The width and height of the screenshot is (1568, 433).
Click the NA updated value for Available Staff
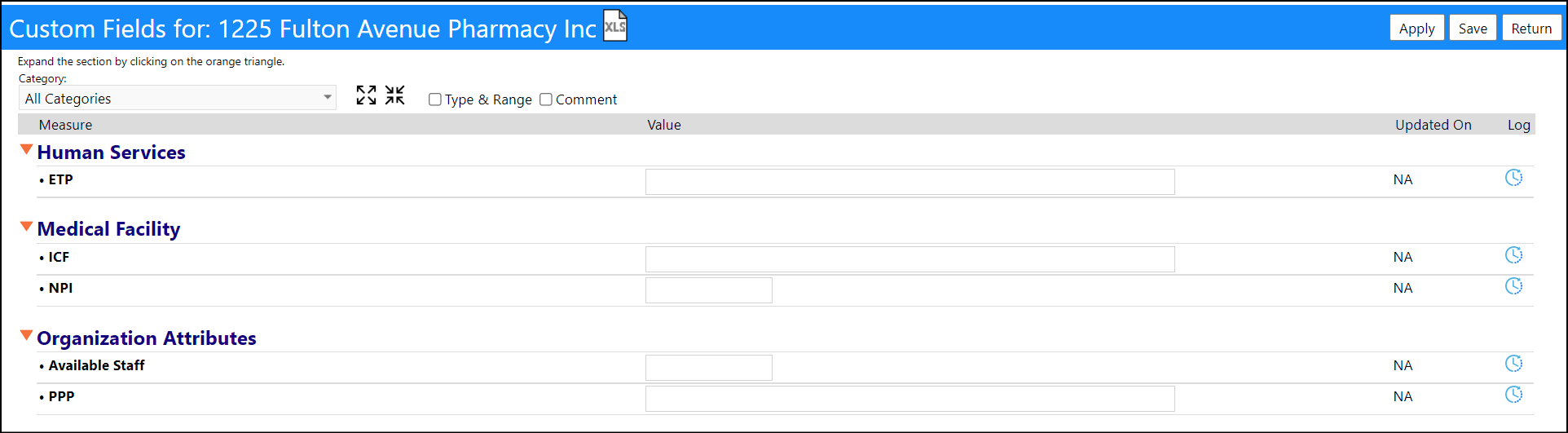1403,365
